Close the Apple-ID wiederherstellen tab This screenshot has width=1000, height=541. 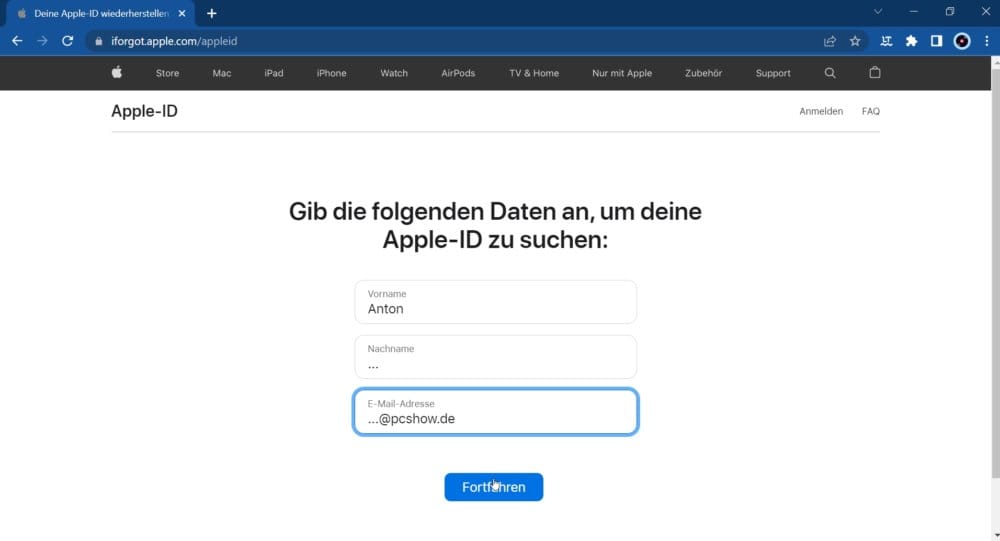pyautogui.click(x=182, y=13)
